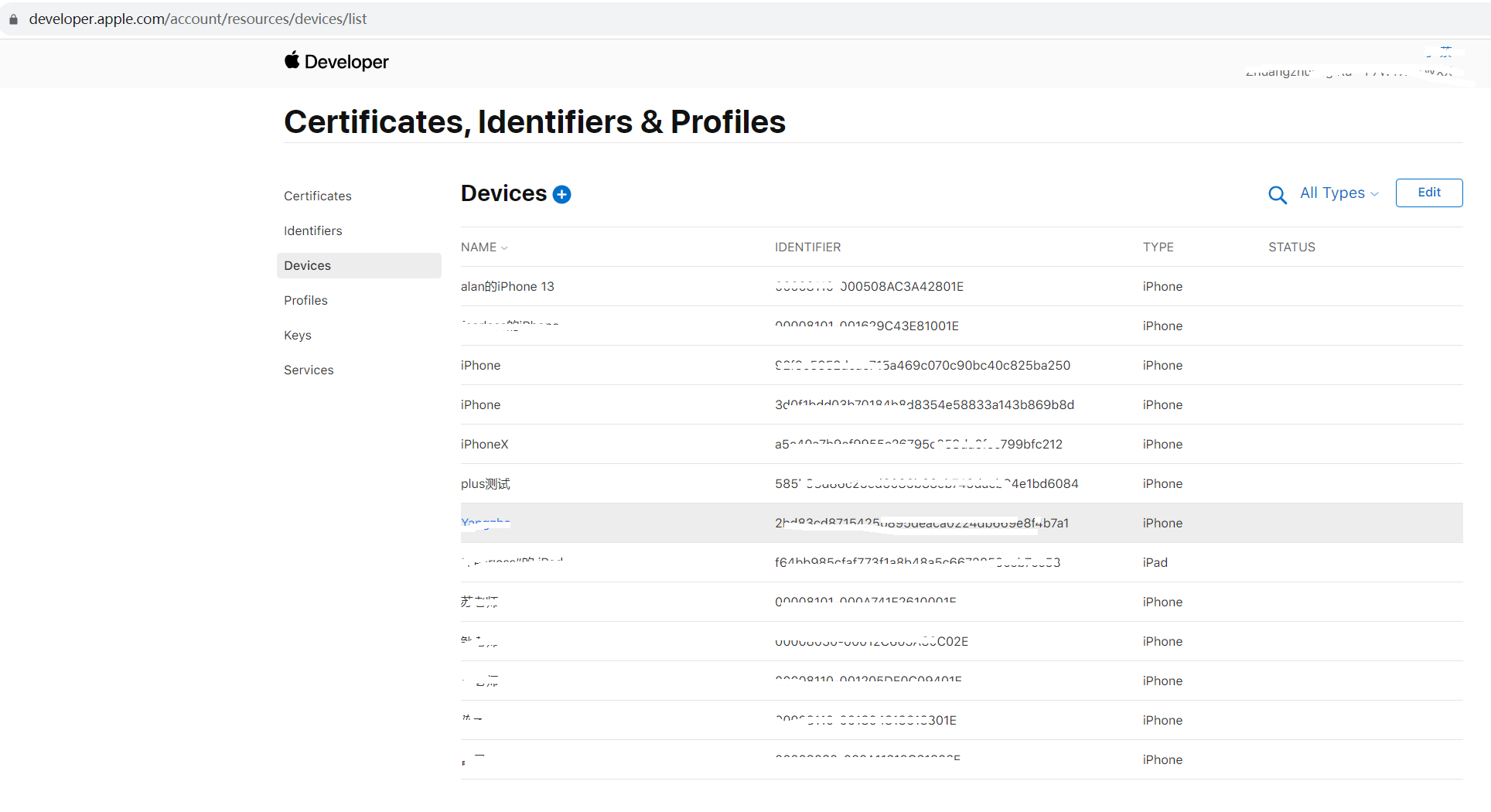
Task: Open Keys in the sidebar
Action: click(297, 336)
